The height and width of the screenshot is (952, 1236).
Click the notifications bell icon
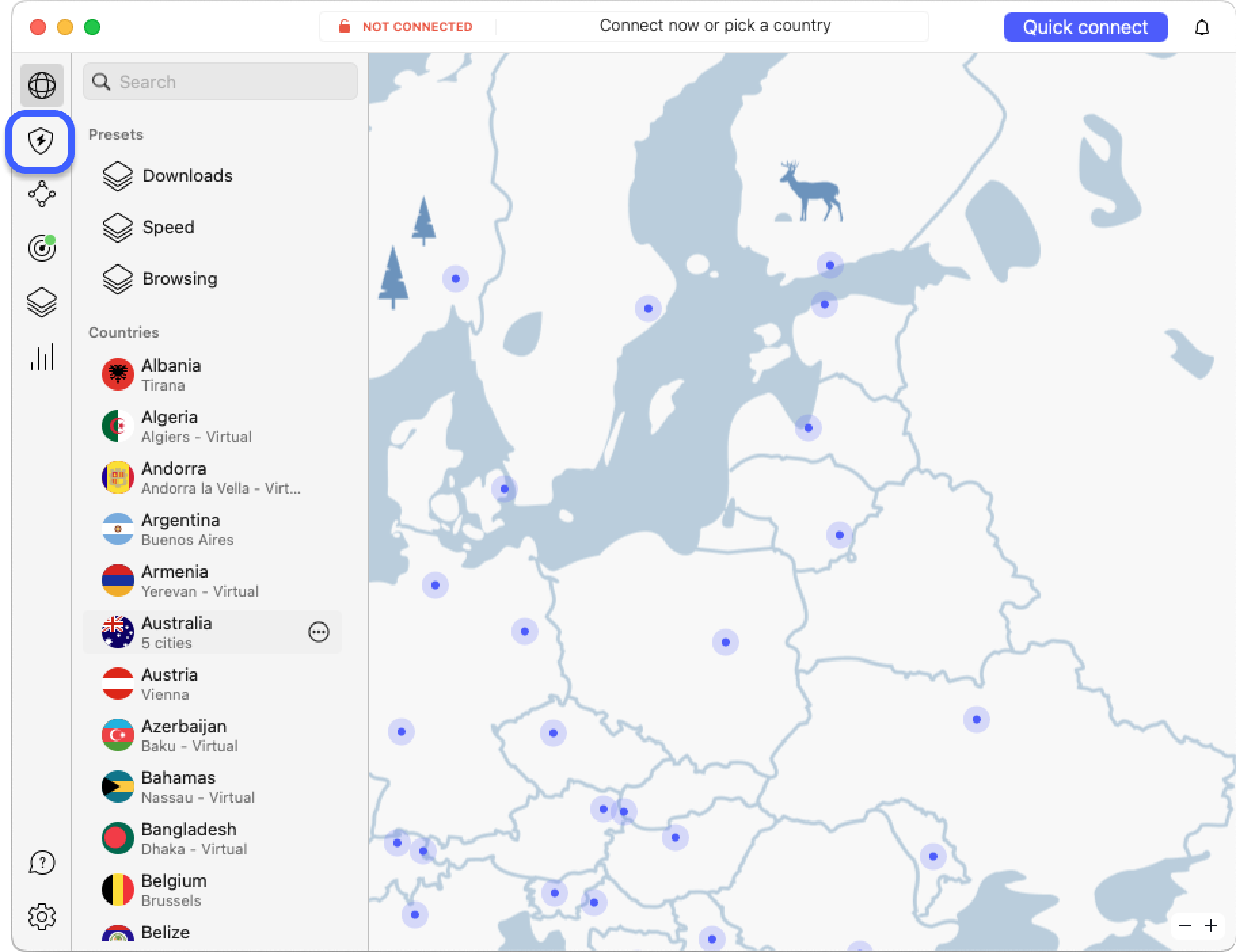click(1201, 28)
